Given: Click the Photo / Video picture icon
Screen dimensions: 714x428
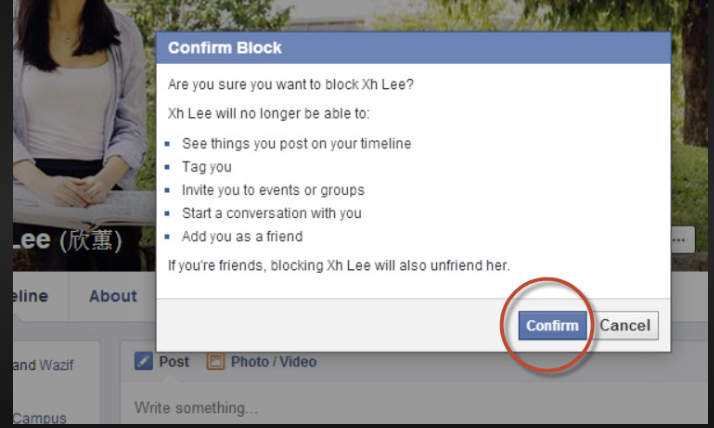Looking at the screenshot, I should tap(215, 362).
